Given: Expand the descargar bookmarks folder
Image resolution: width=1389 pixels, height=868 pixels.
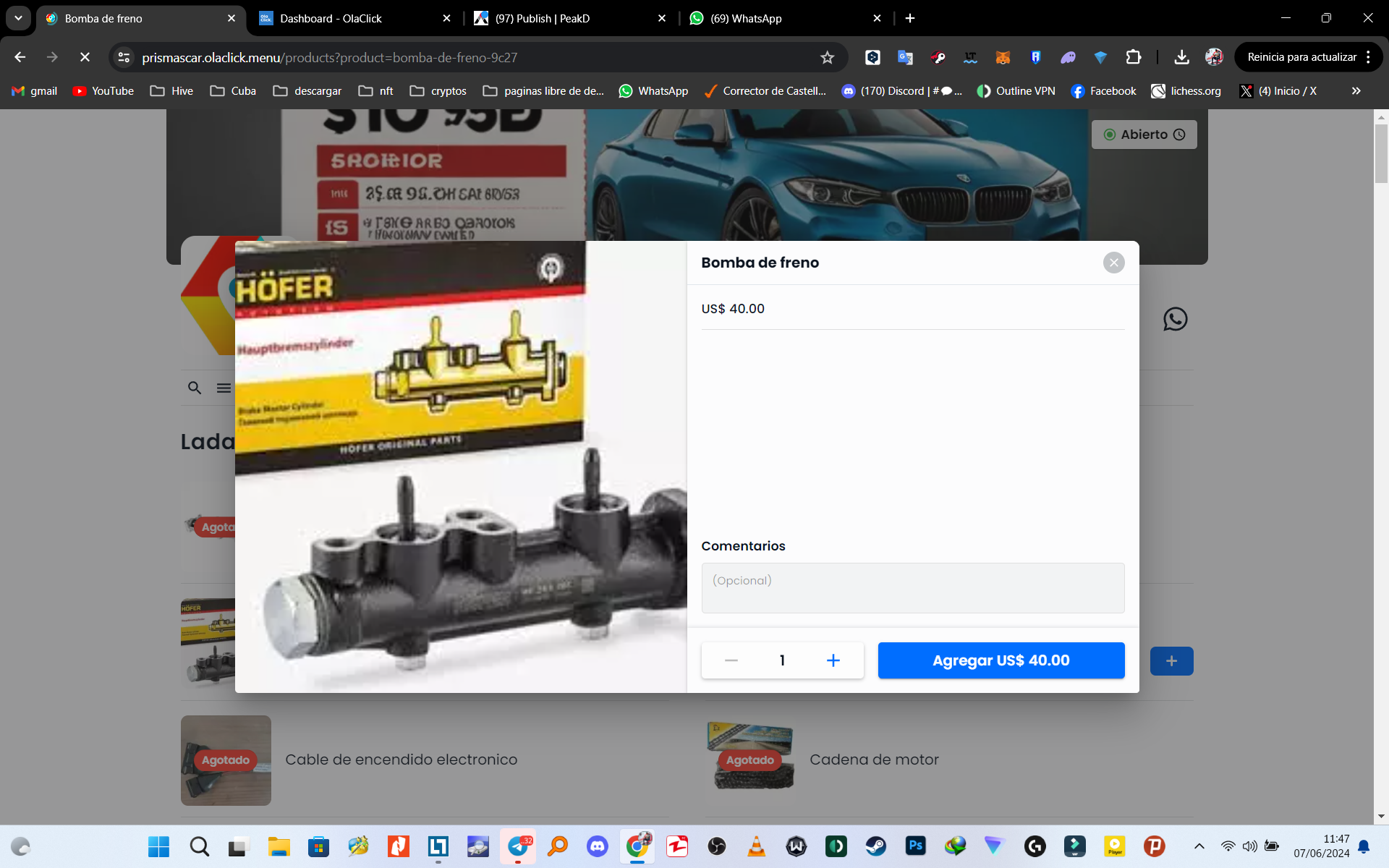Looking at the screenshot, I should 307,91.
